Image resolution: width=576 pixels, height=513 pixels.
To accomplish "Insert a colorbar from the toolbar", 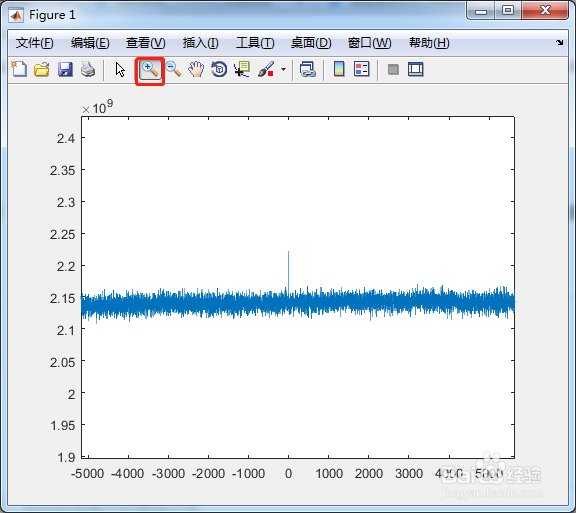I will pyautogui.click(x=339, y=69).
